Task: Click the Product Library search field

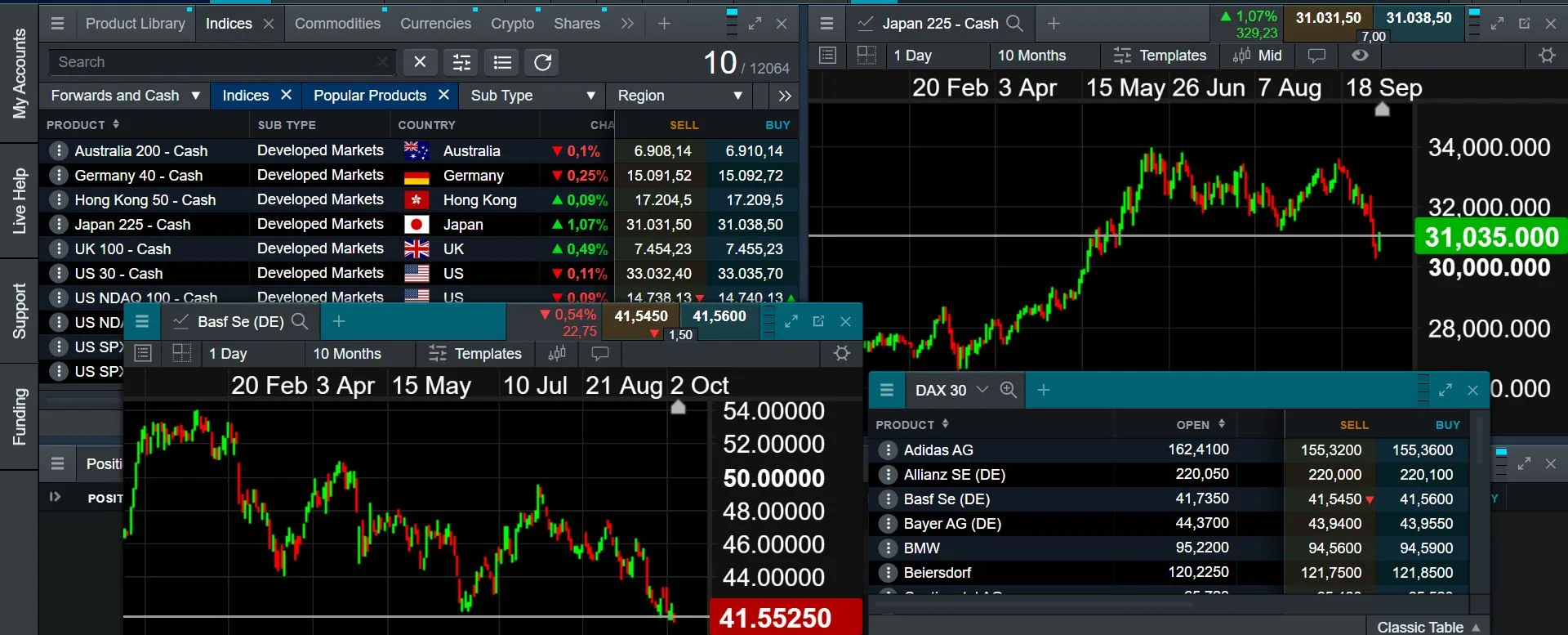Action: point(222,62)
